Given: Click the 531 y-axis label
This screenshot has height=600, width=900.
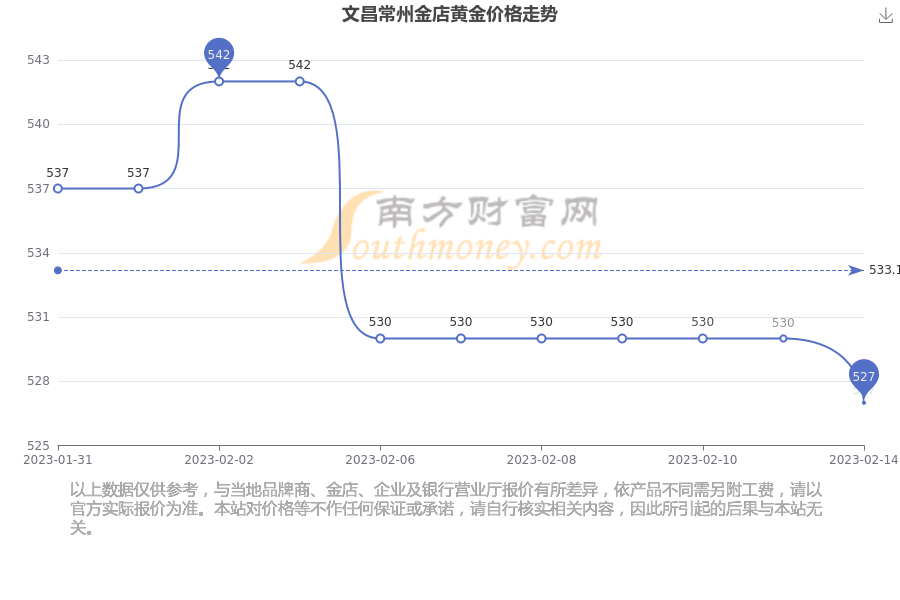Looking at the screenshot, I should (38, 317).
